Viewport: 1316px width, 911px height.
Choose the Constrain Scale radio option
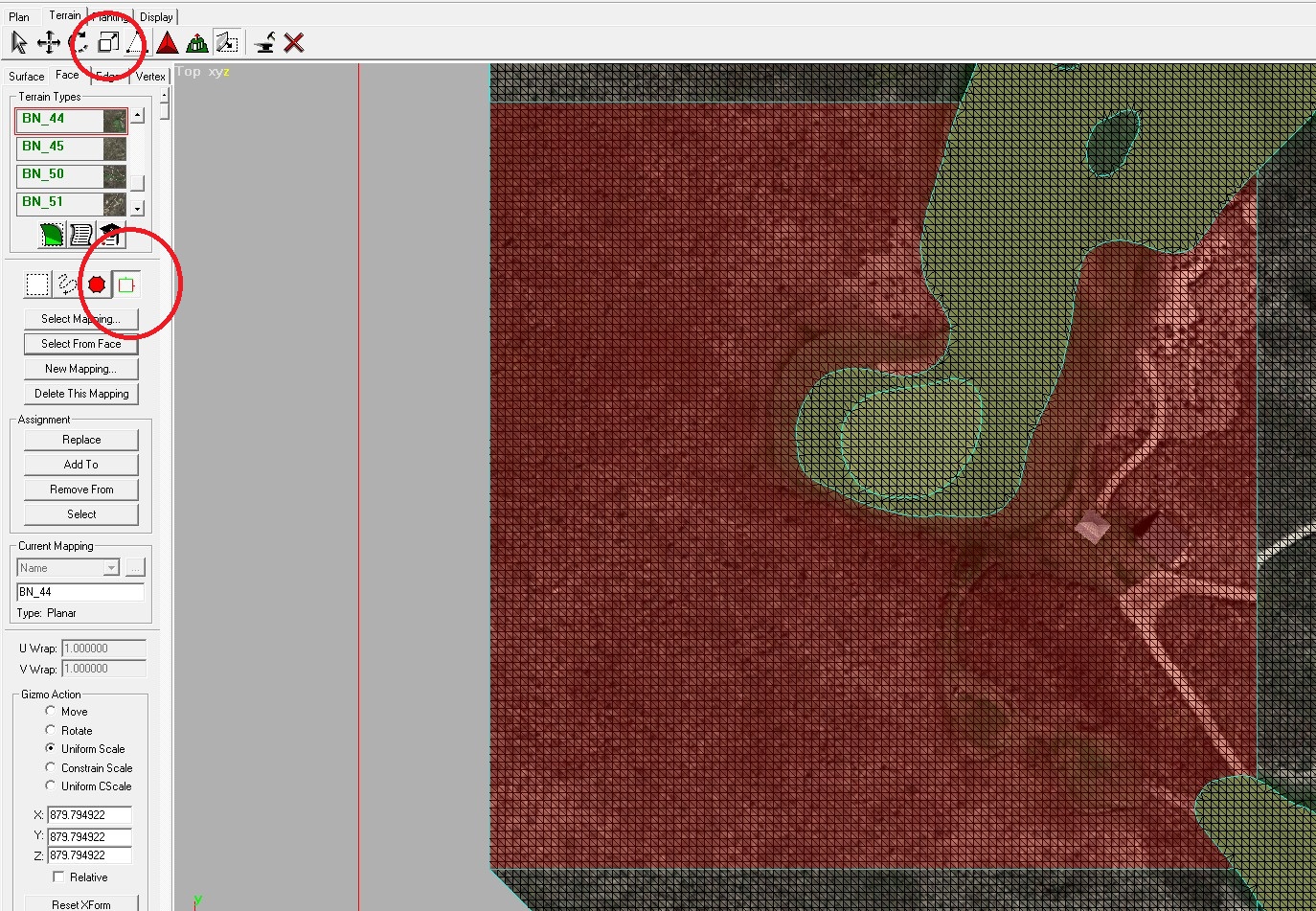point(51,767)
